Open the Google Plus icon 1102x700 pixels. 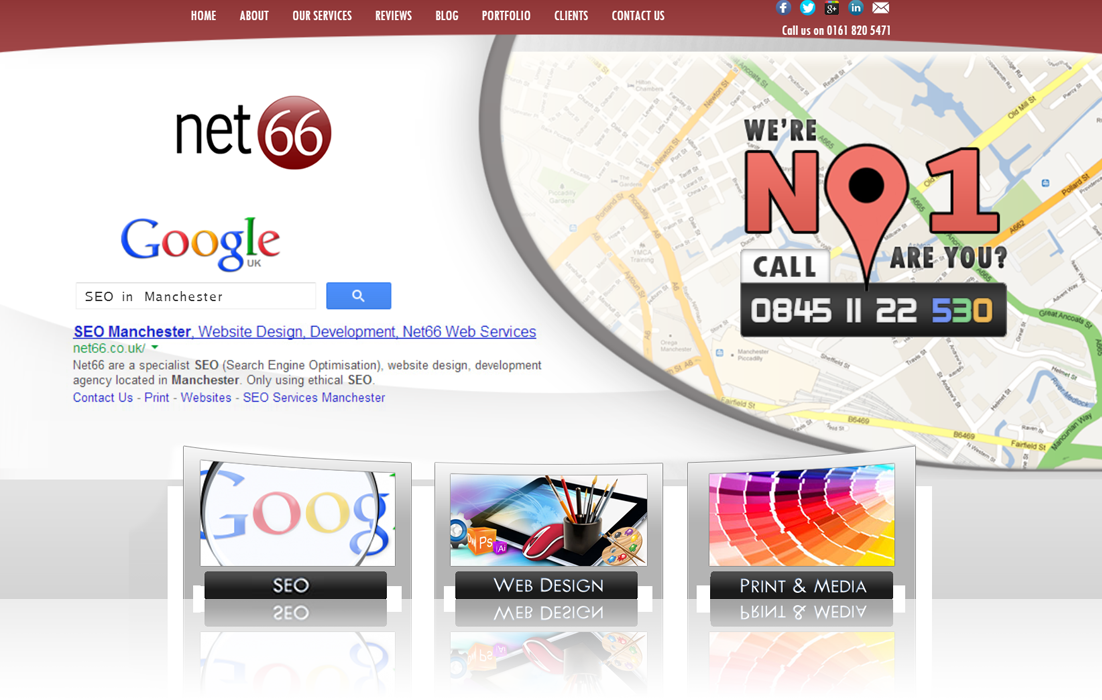pyautogui.click(x=831, y=8)
